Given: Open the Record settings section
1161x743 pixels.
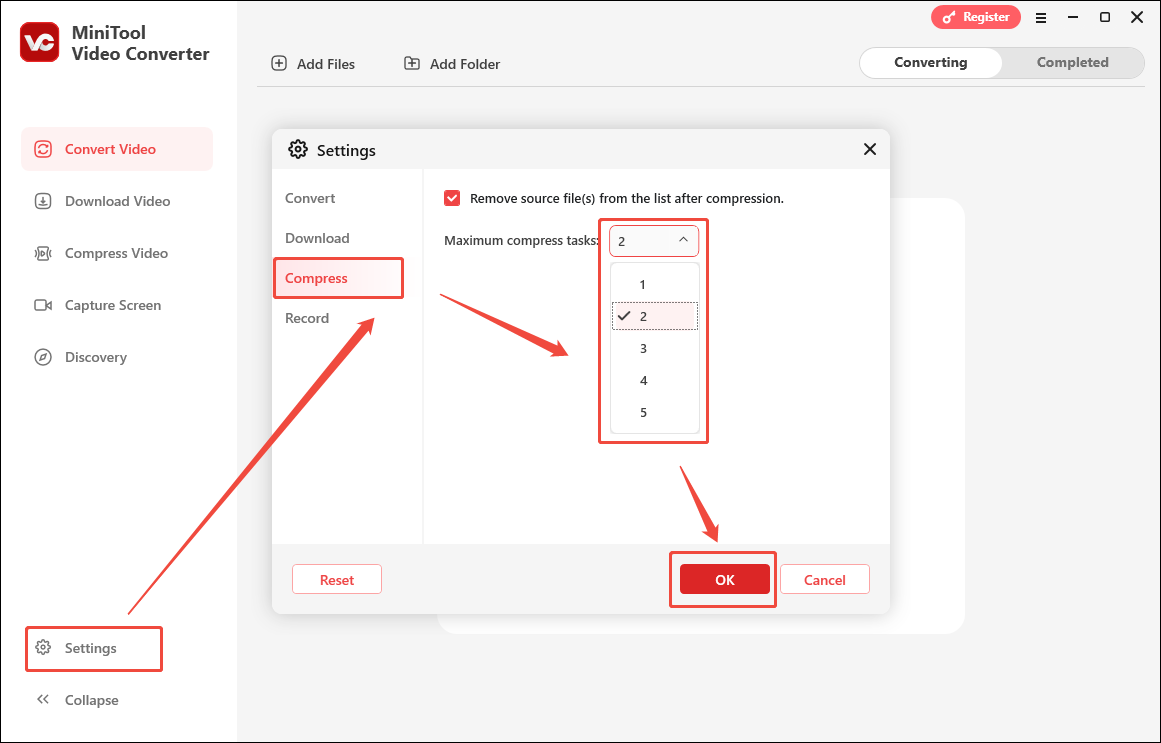Looking at the screenshot, I should [x=307, y=318].
